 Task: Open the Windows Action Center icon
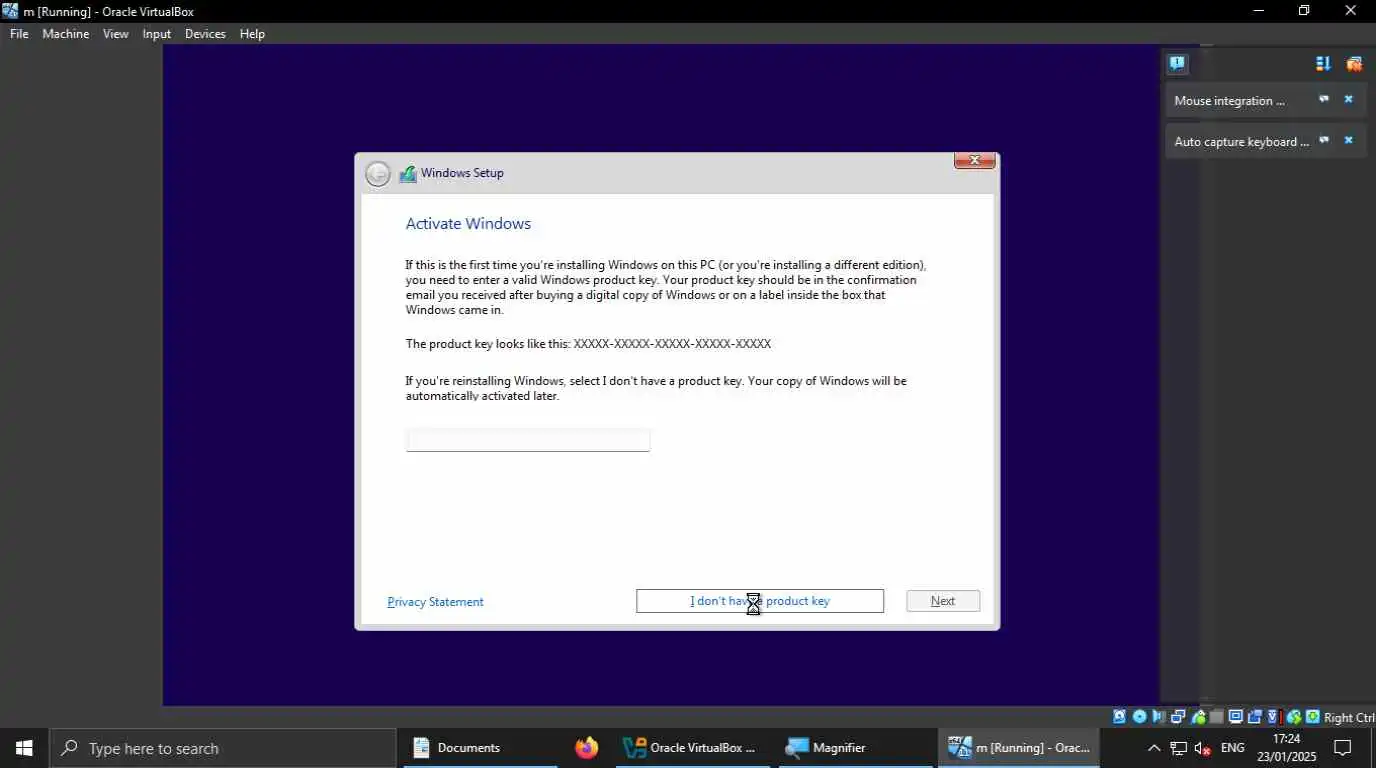(1343, 748)
